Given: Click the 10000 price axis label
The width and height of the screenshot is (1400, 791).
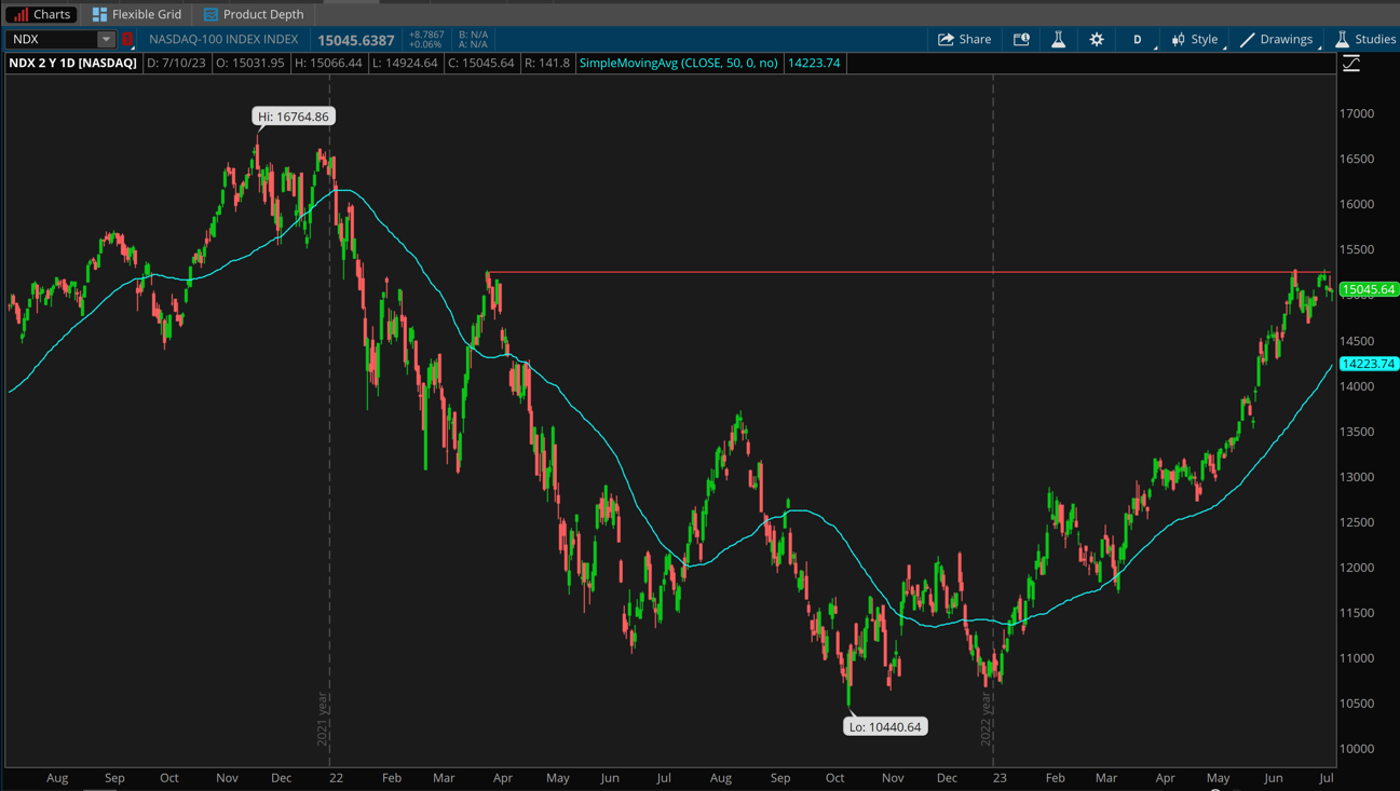Looking at the screenshot, I should coord(1357,748).
